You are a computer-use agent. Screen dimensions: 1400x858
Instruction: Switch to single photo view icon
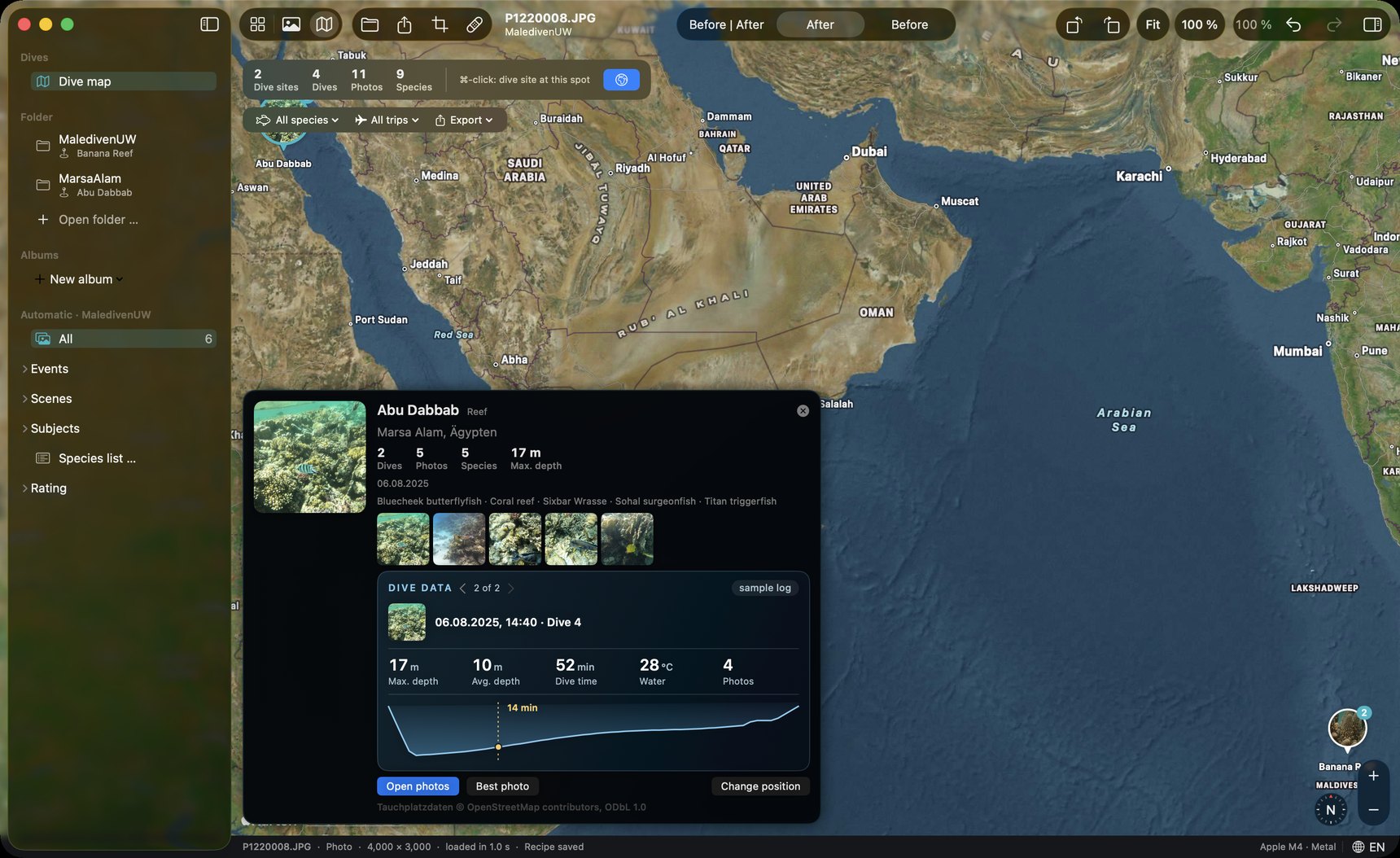tap(291, 24)
